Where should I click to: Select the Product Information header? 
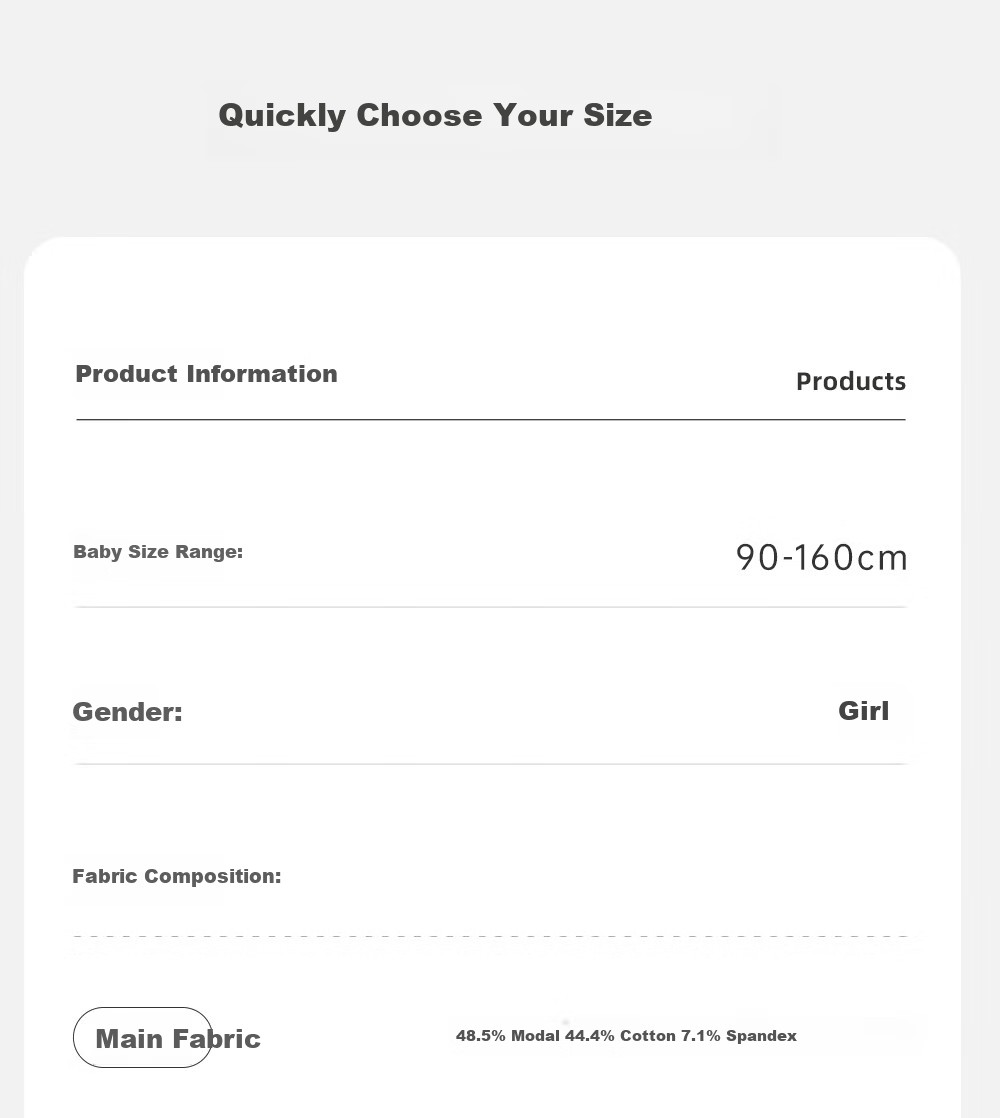[206, 374]
